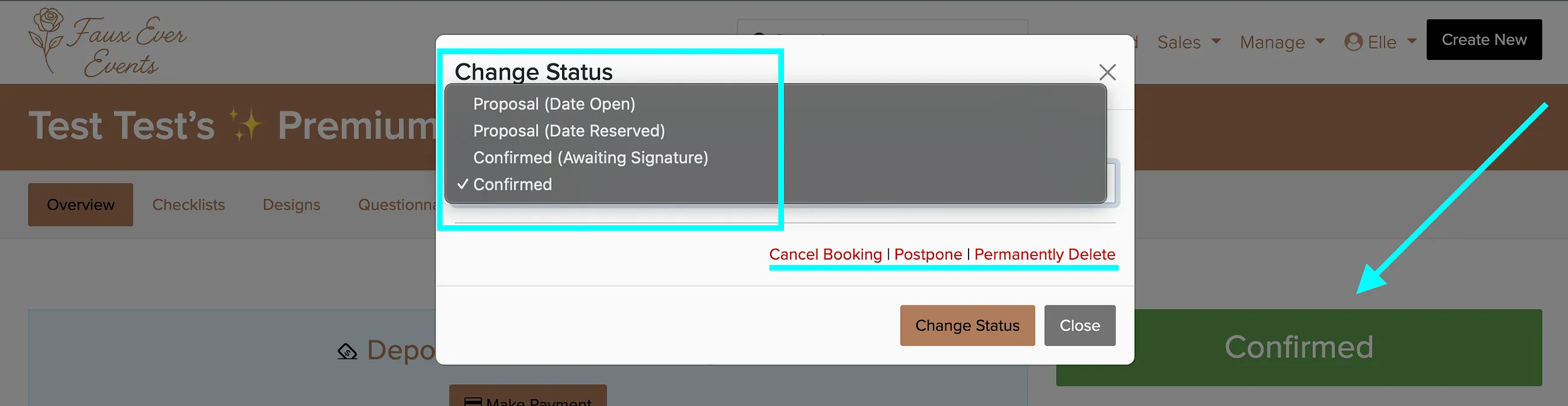Open the Designs tab
Screen dimensions: 1568x406
291,205
